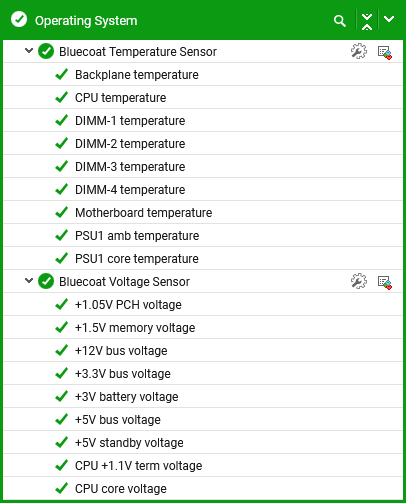This screenshot has width=406, height=503.
Task: Click the Bluecoat Temperature Sensor status circle icon
Action: coord(46,51)
